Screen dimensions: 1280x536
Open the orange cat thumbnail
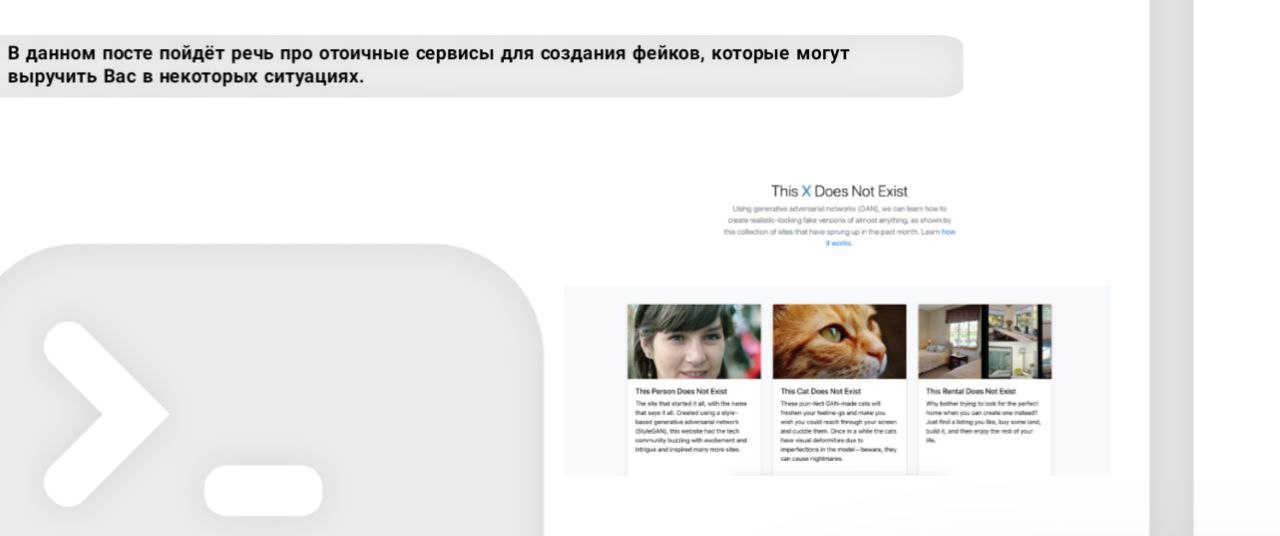839,341
